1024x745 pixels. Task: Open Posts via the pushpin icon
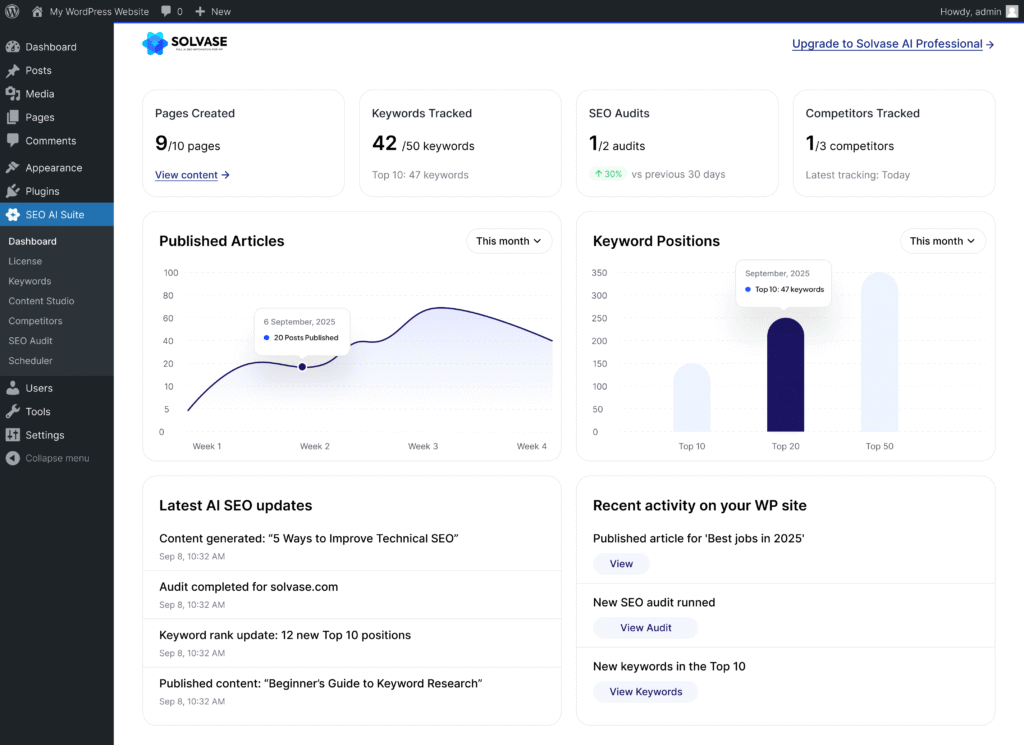point(13,71)
